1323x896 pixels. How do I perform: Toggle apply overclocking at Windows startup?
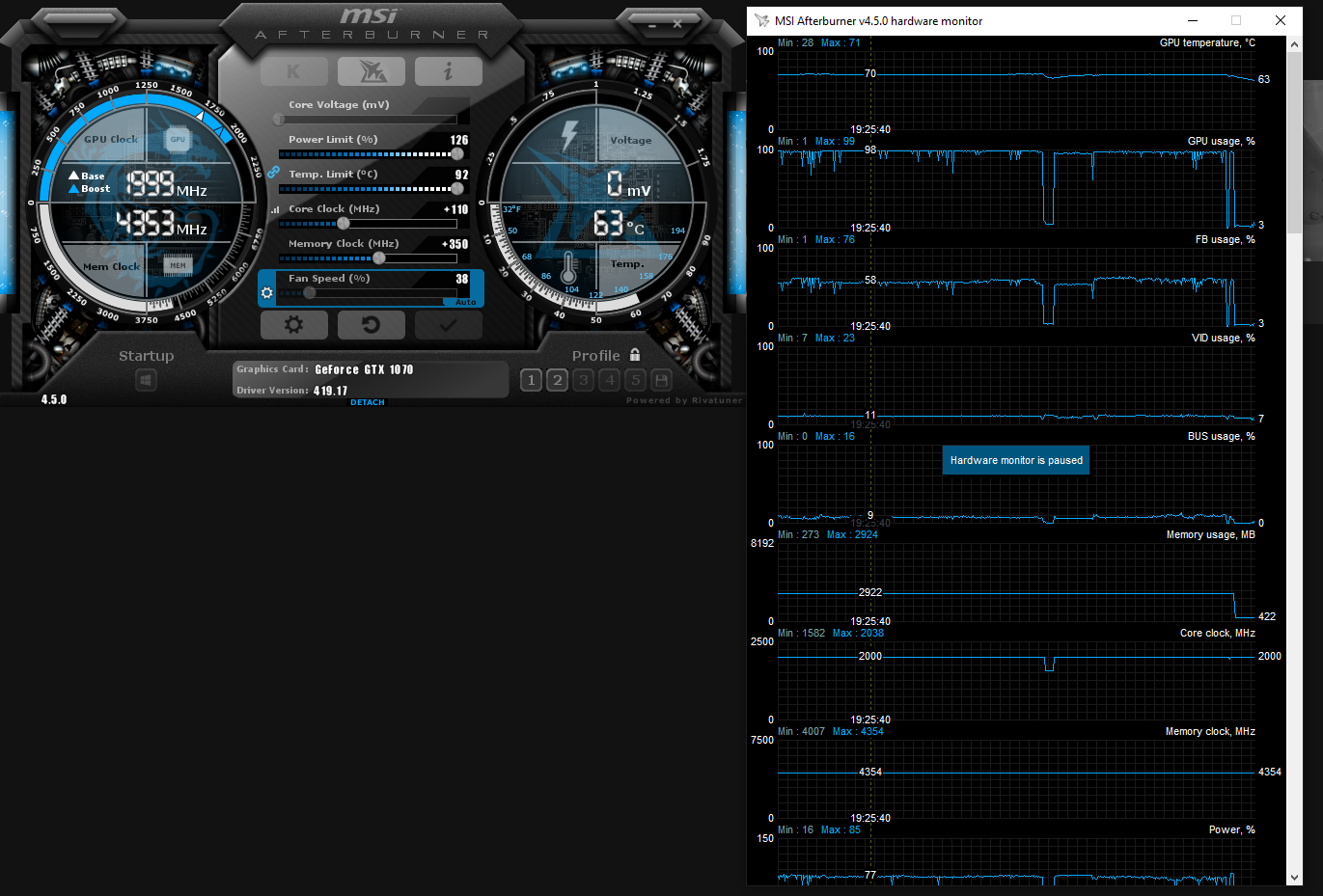point(146,380)
